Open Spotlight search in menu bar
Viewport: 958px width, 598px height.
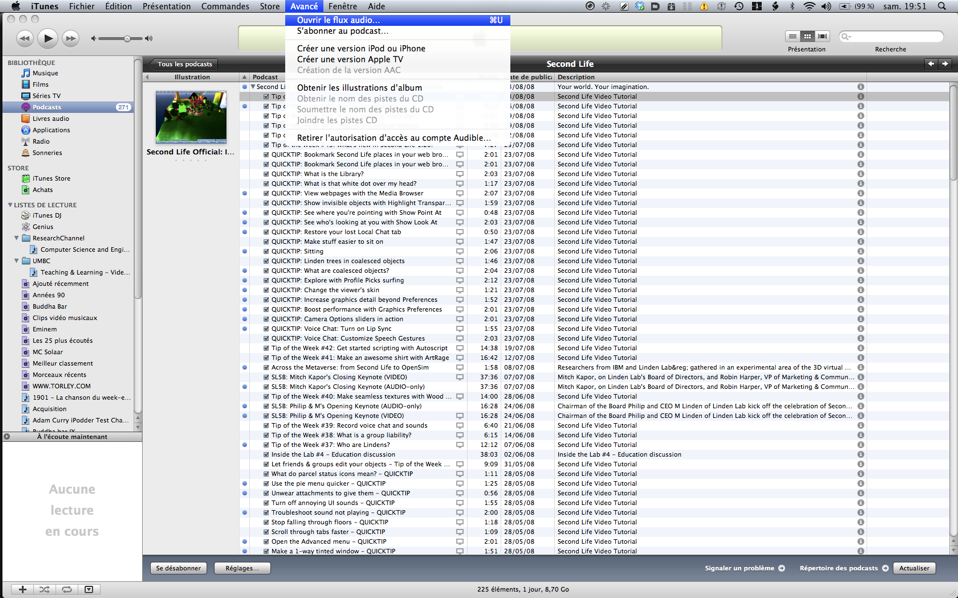point(942,6)
